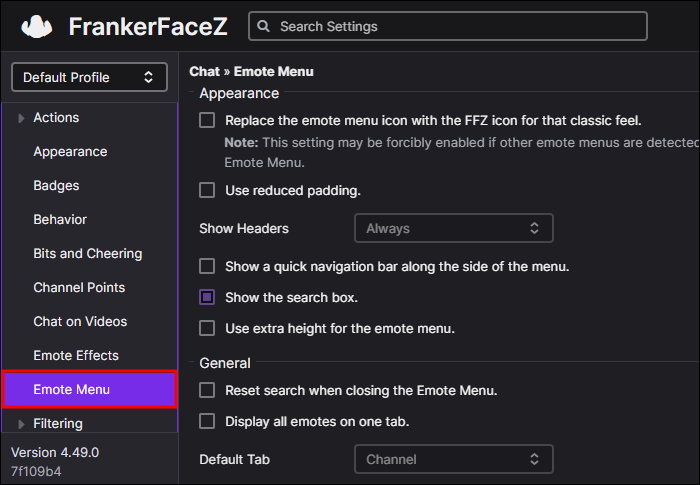Go to Behavior settings
Image resolution: width=700 pixels, height=485 pixels.
(x=60, y=220)
